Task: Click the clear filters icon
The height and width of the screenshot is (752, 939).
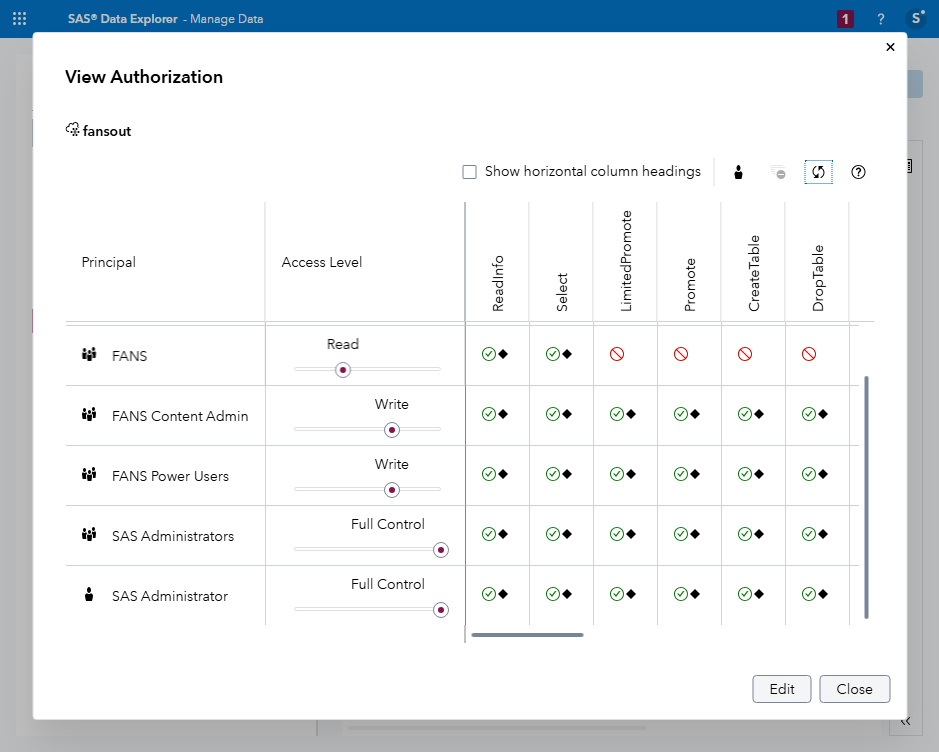Action: point(778,171)
